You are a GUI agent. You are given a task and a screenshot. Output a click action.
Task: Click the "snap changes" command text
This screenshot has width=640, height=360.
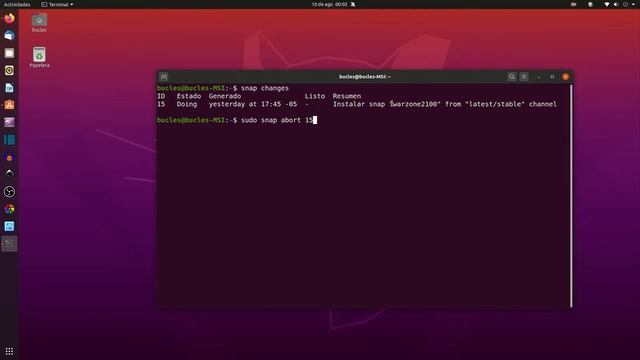click(264, 88)
